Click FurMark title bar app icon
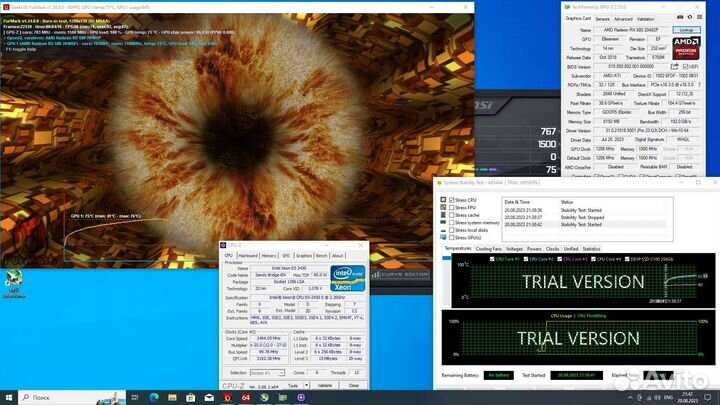720x405 pixels. 6,7
